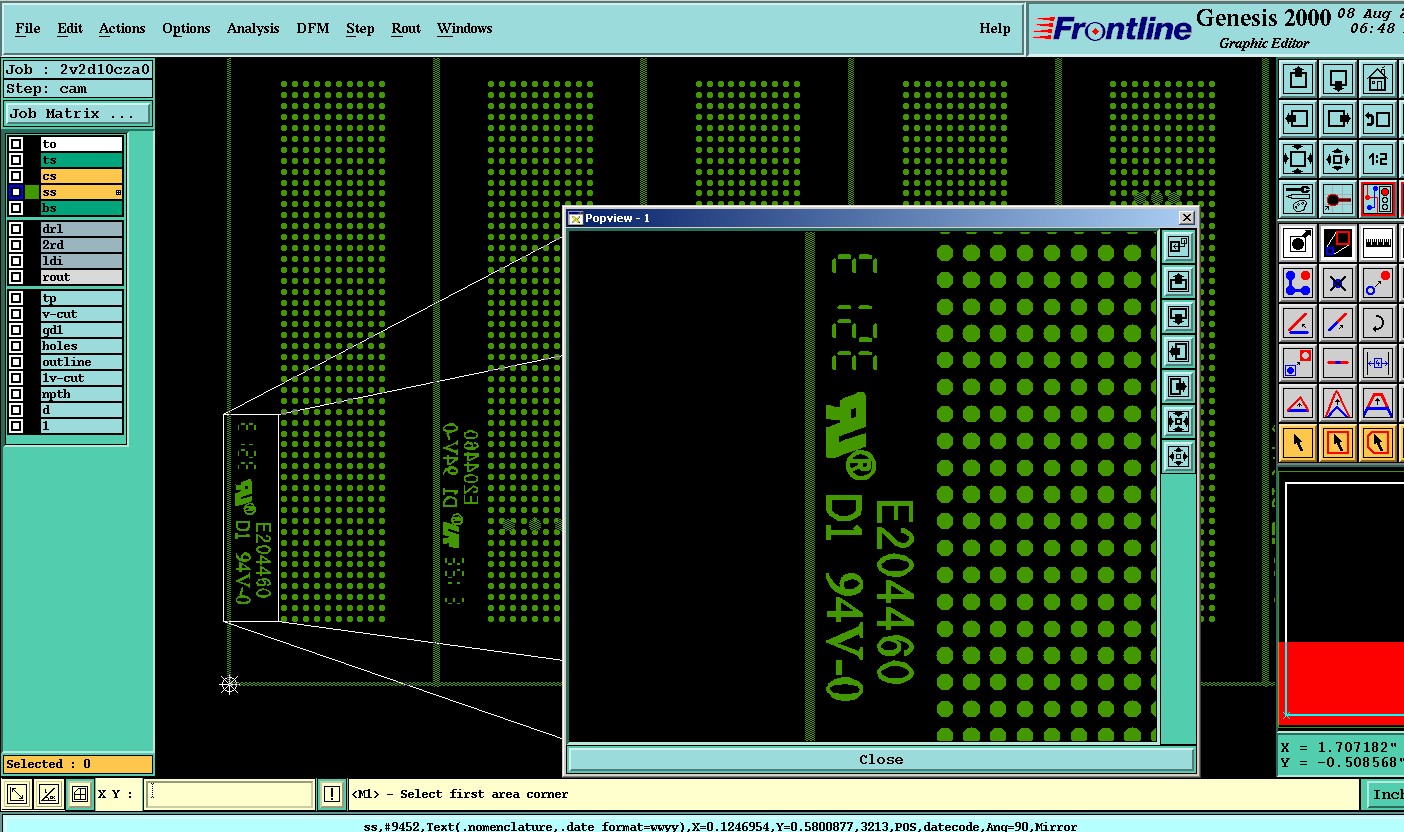
Task: Click the grid snap icon left of XY label
Action: [79, 795]
